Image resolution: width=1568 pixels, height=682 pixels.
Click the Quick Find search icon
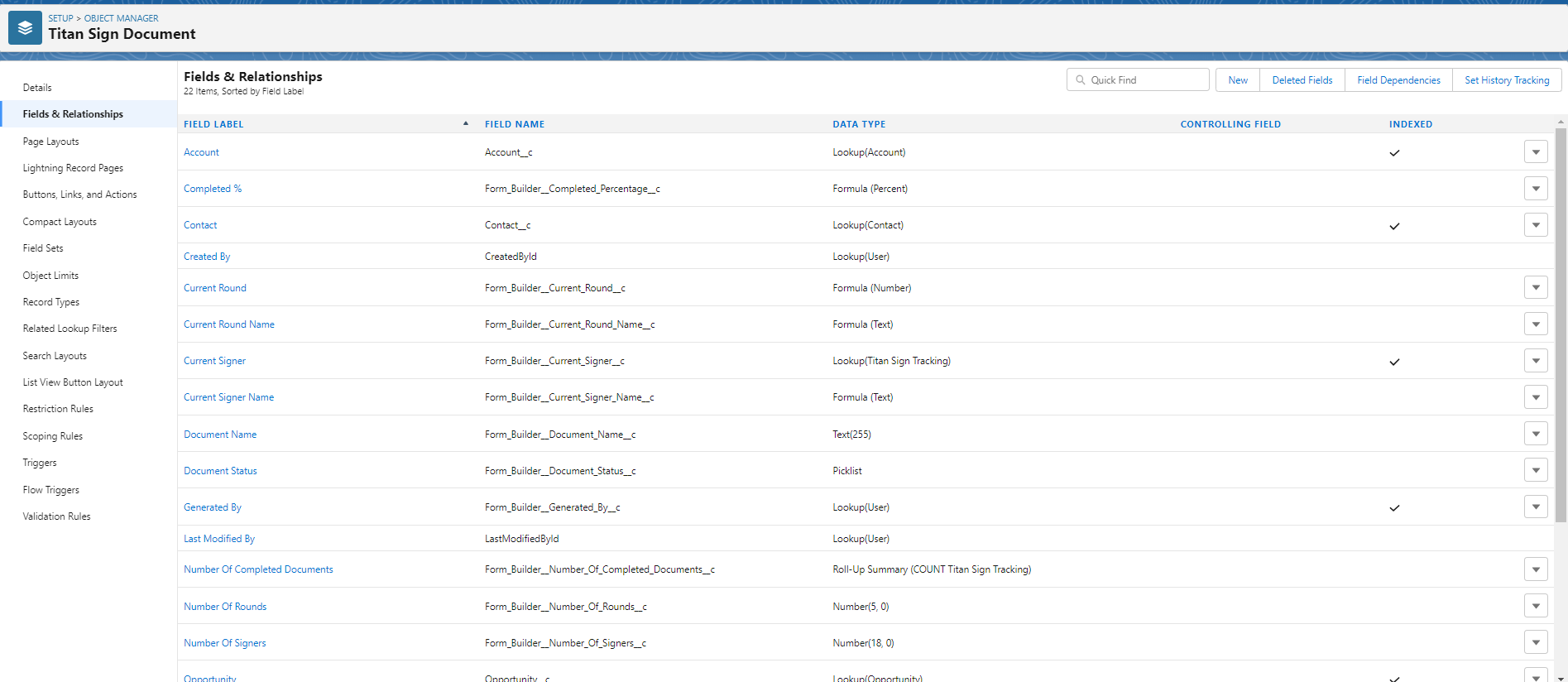tap(1081, 80)
